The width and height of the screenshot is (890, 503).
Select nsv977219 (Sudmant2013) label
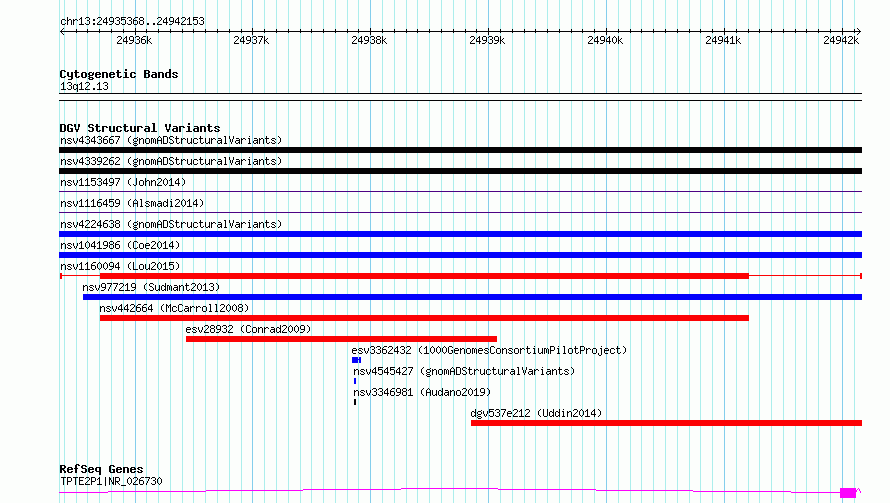tap(151, 287)
